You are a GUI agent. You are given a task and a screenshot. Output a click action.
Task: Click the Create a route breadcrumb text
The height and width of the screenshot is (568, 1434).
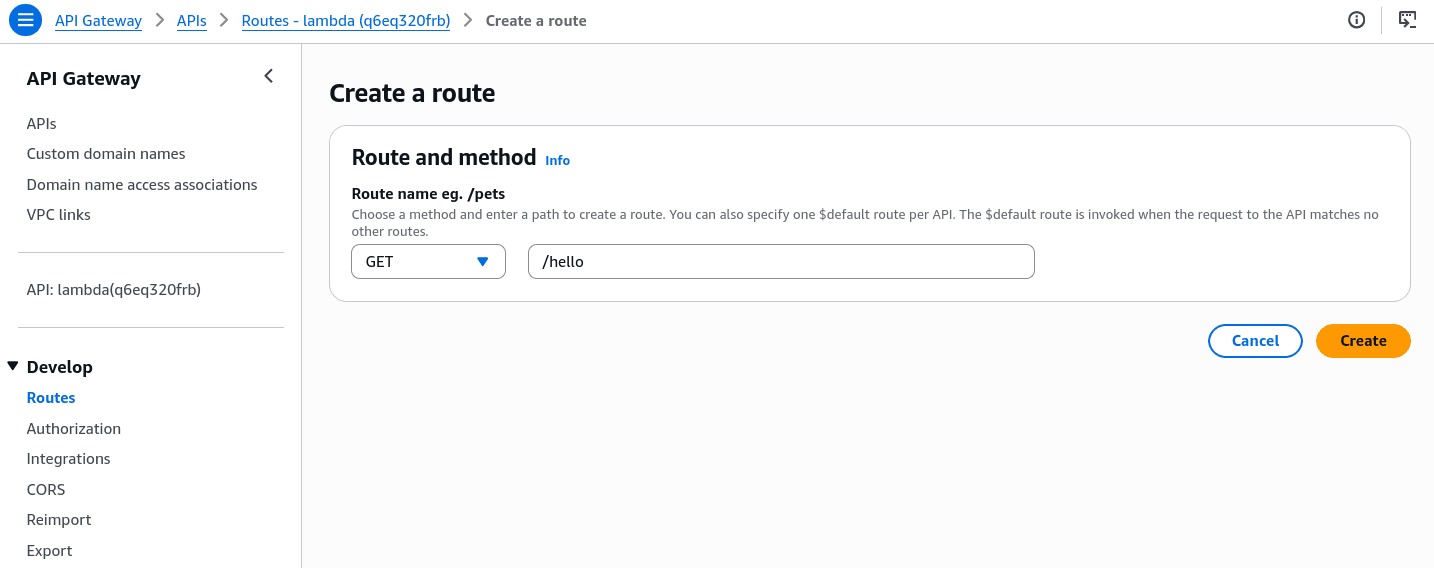[536, 20]
